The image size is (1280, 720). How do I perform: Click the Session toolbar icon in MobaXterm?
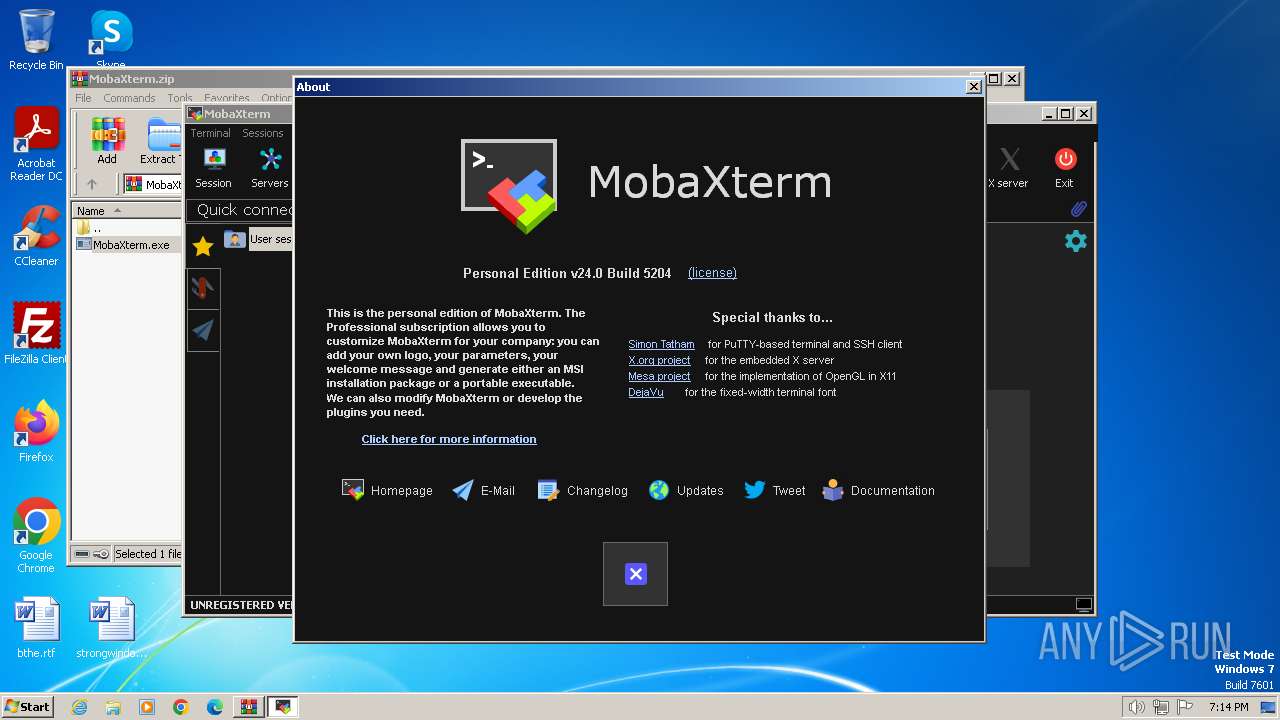pyautogui.click(x=213, y=168)
